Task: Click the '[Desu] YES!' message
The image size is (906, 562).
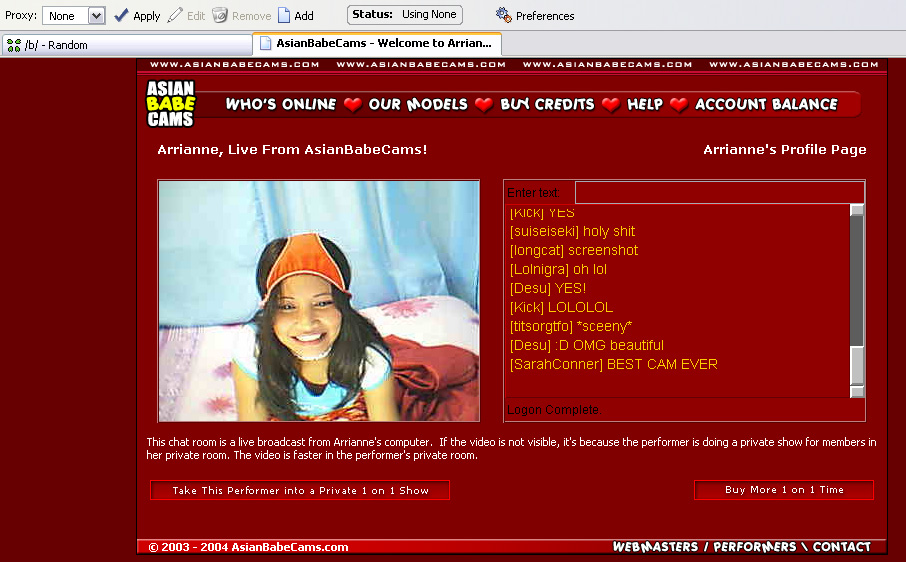Action: (548, 288)
